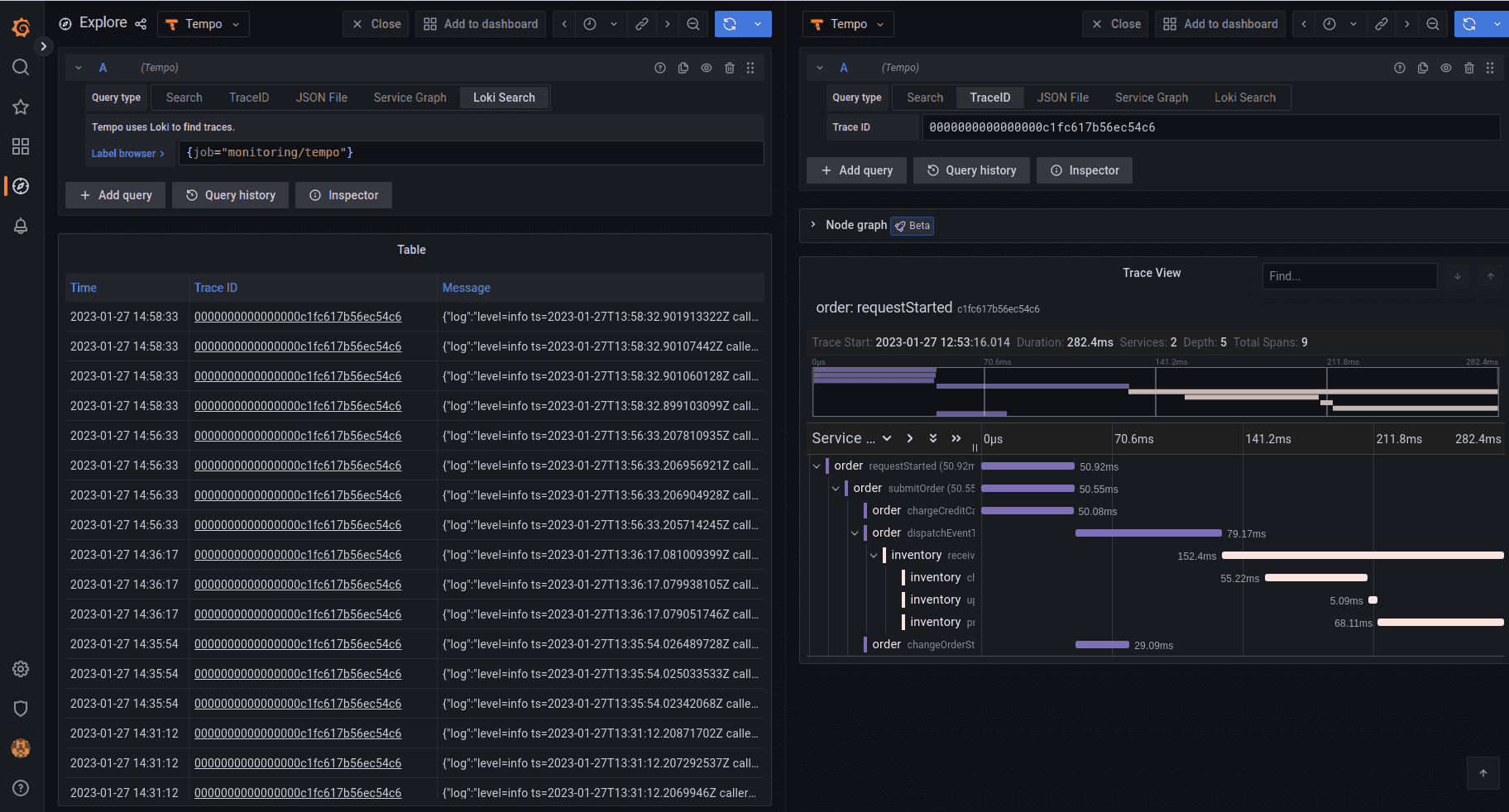Viewport: 1509px width, 812px height.
Task: Click the inventory 152.4ms span bar
Action: click(1363, 556)
